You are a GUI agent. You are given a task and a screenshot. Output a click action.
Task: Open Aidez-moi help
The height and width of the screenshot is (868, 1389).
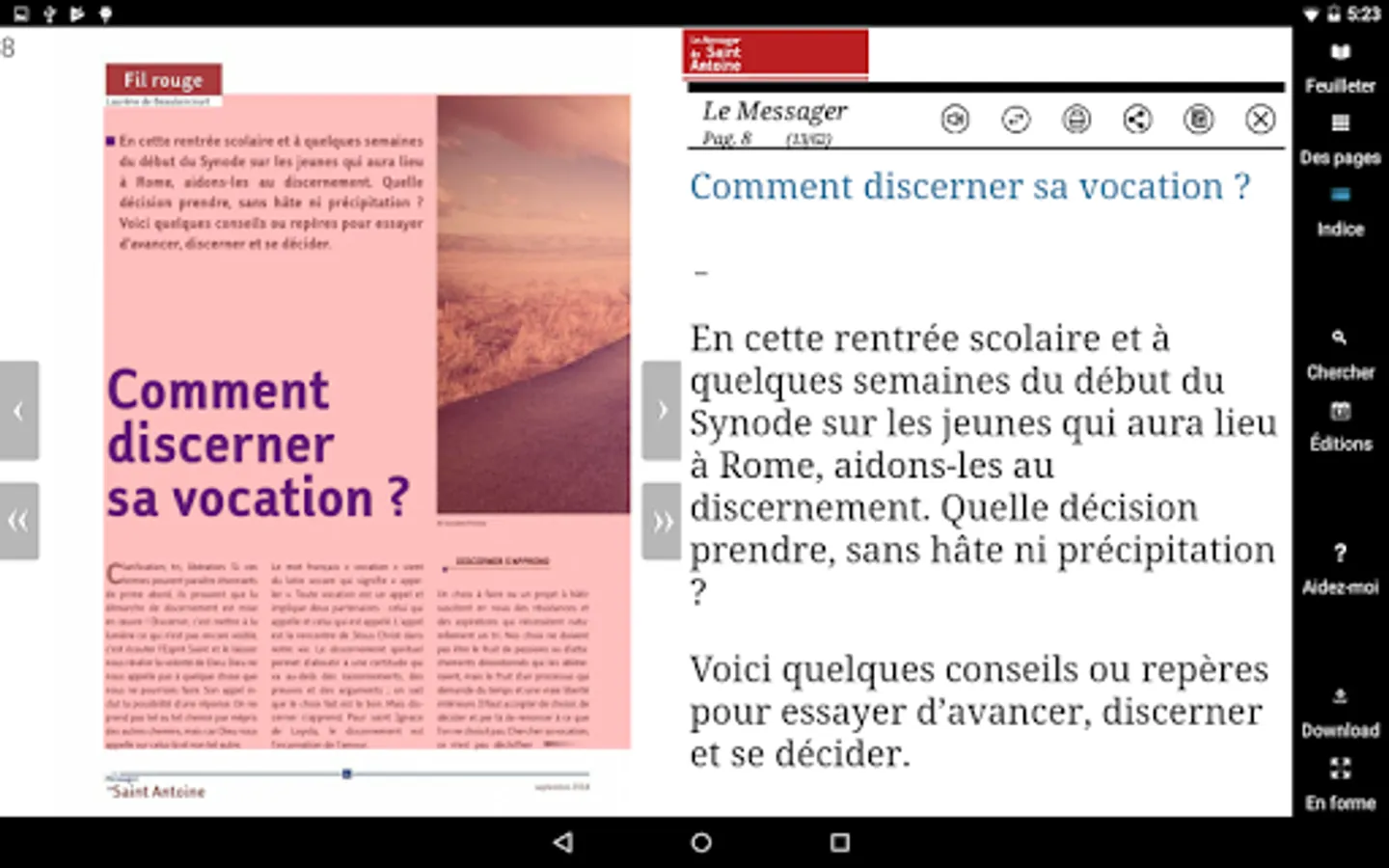pos(1340,570)
